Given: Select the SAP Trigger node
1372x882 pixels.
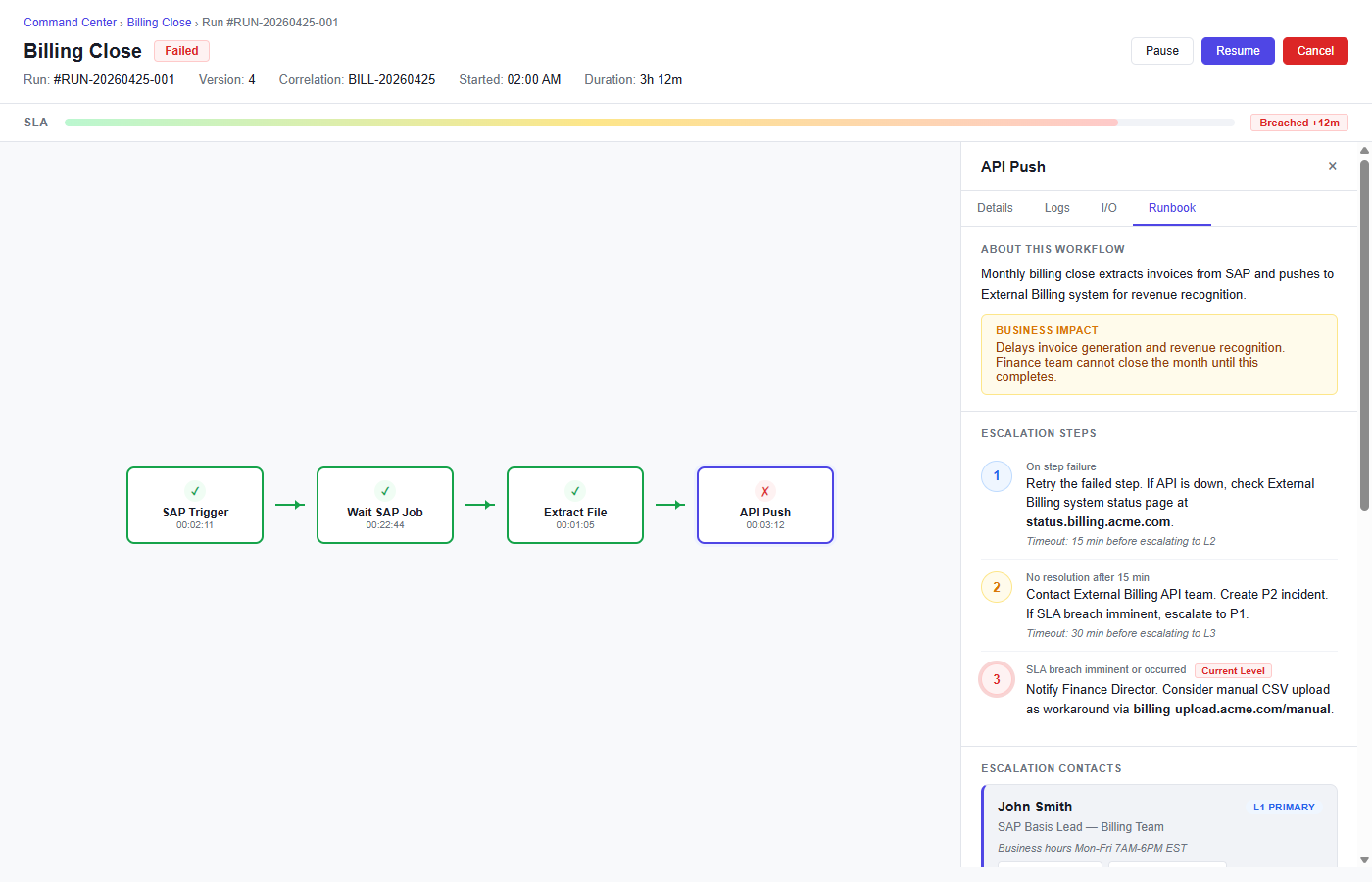Looking at the screenshot, I should coord(195,505).
